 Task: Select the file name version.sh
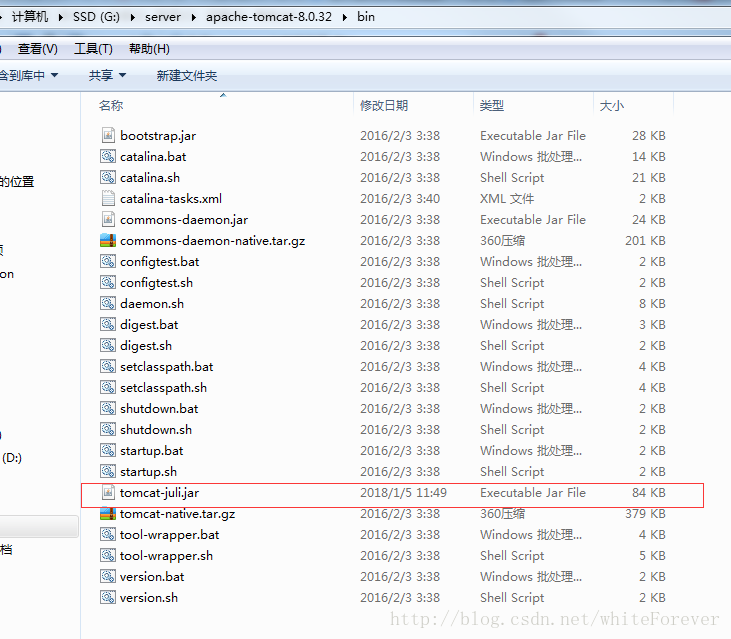click(x=149, y=598)
